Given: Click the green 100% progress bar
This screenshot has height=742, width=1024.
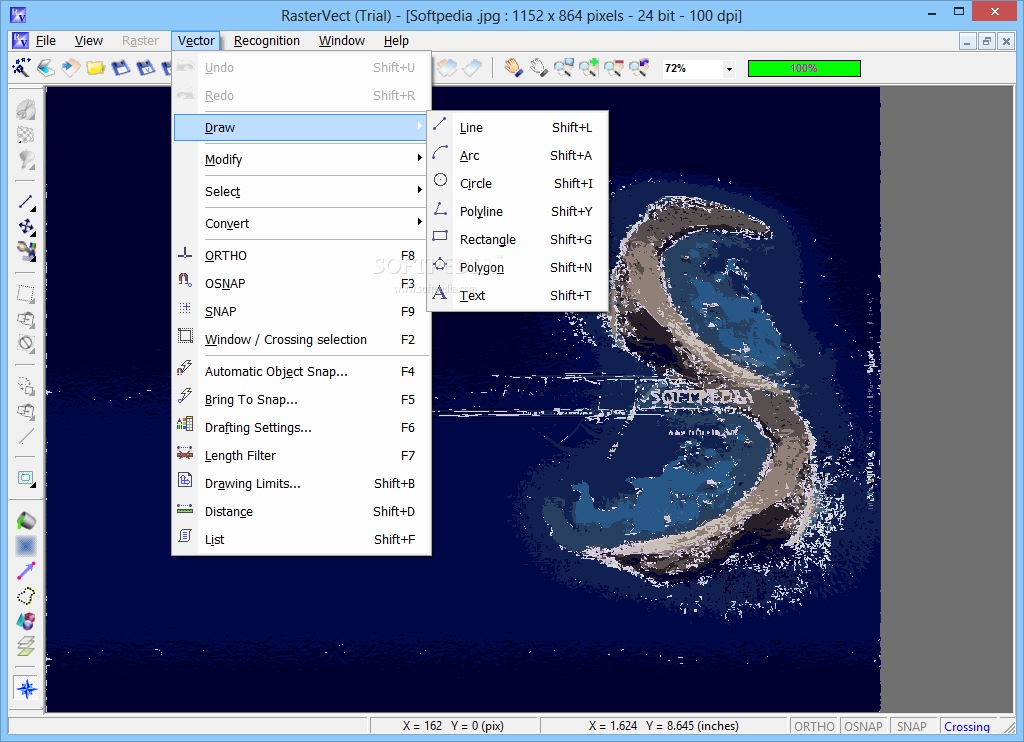Looking at the screenshot, I should [804, 69].
